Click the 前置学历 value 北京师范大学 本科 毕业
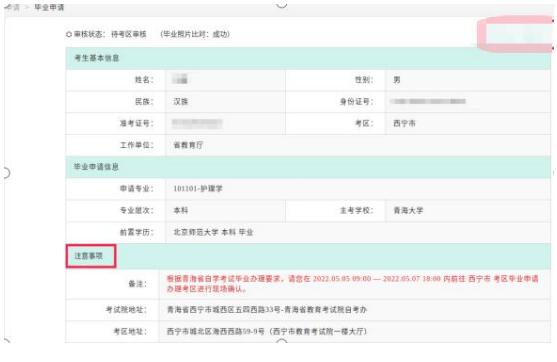The height and width of the screenshot is (362, 557). pyautogui.click(x=213, y=232)
